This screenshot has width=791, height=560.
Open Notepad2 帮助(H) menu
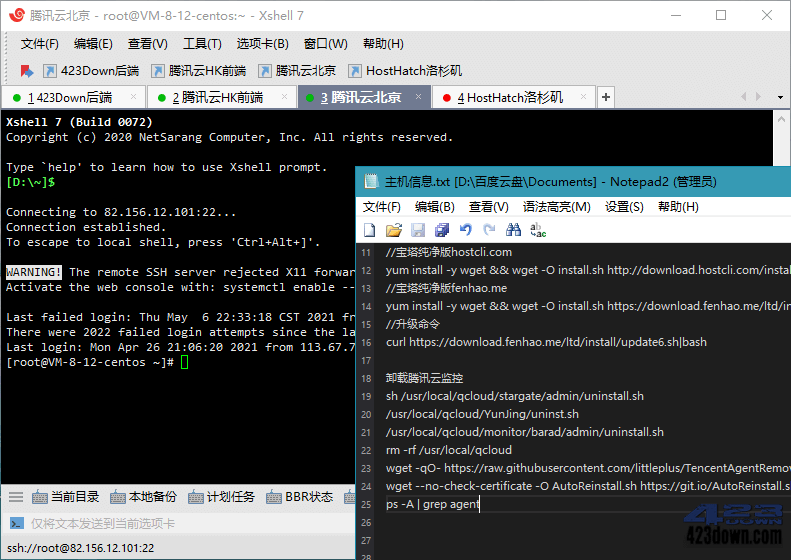(x=678, y=207)
